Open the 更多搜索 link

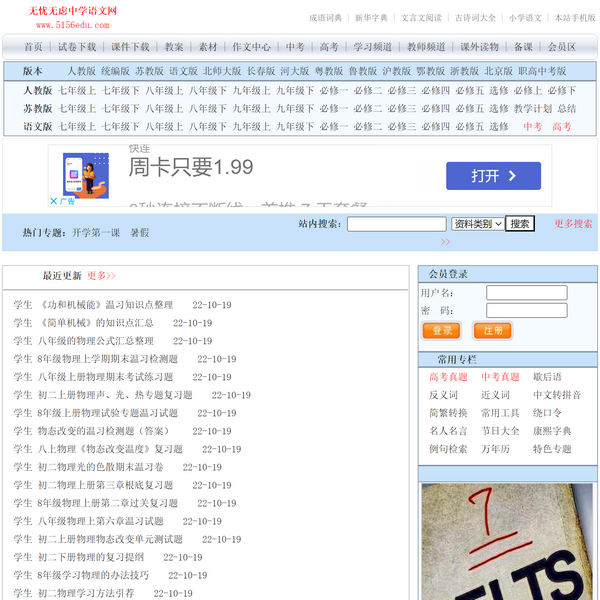click(573, 224)
